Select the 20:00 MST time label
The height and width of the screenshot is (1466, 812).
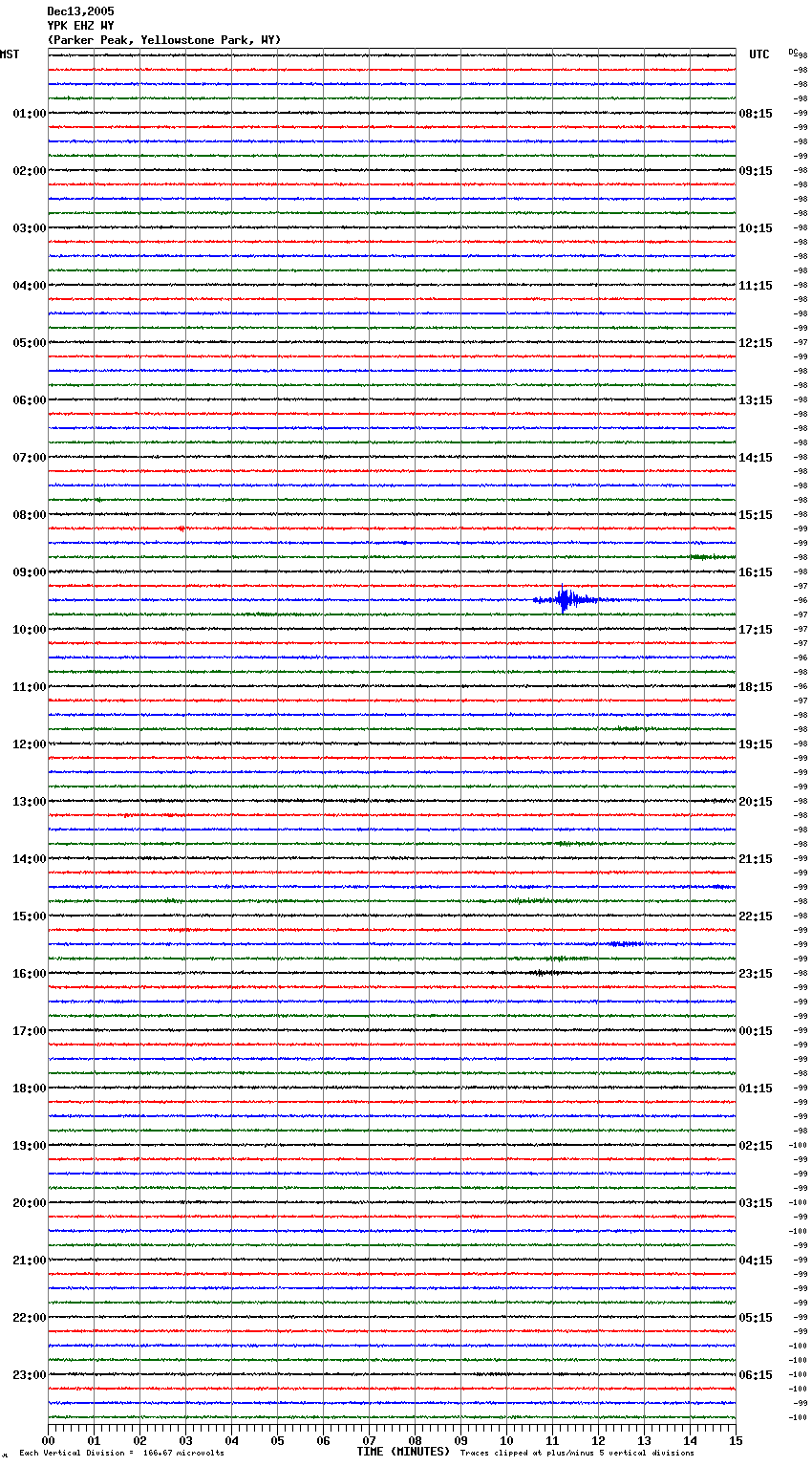point(29,1203)
